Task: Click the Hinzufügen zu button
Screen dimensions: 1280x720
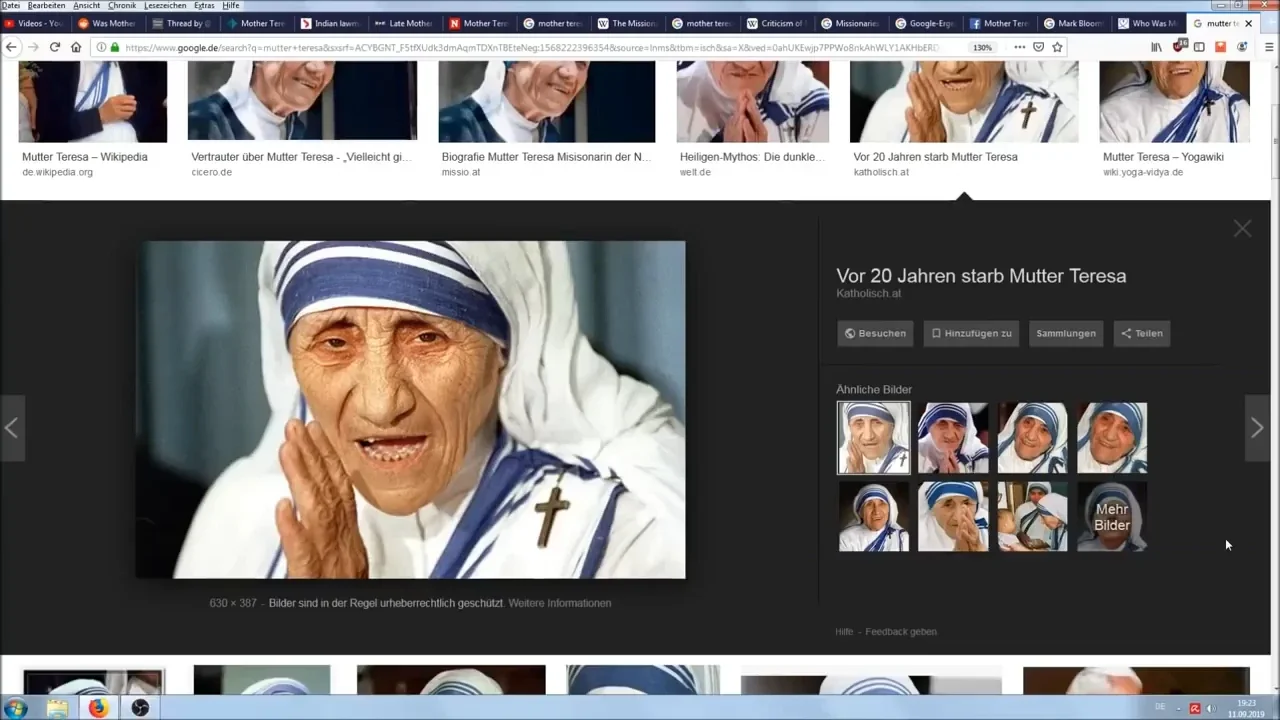Action: click(x=971, y=333)
